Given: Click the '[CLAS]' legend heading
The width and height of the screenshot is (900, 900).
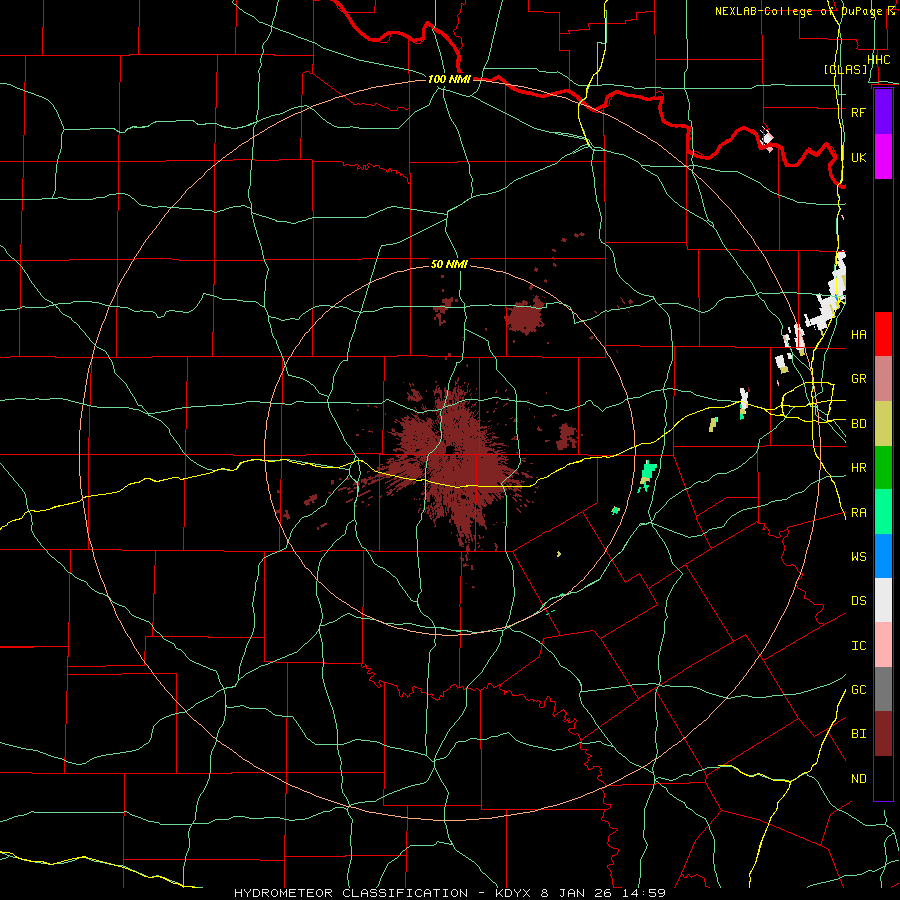Looking at the screenshot, I should click(846, 69).
